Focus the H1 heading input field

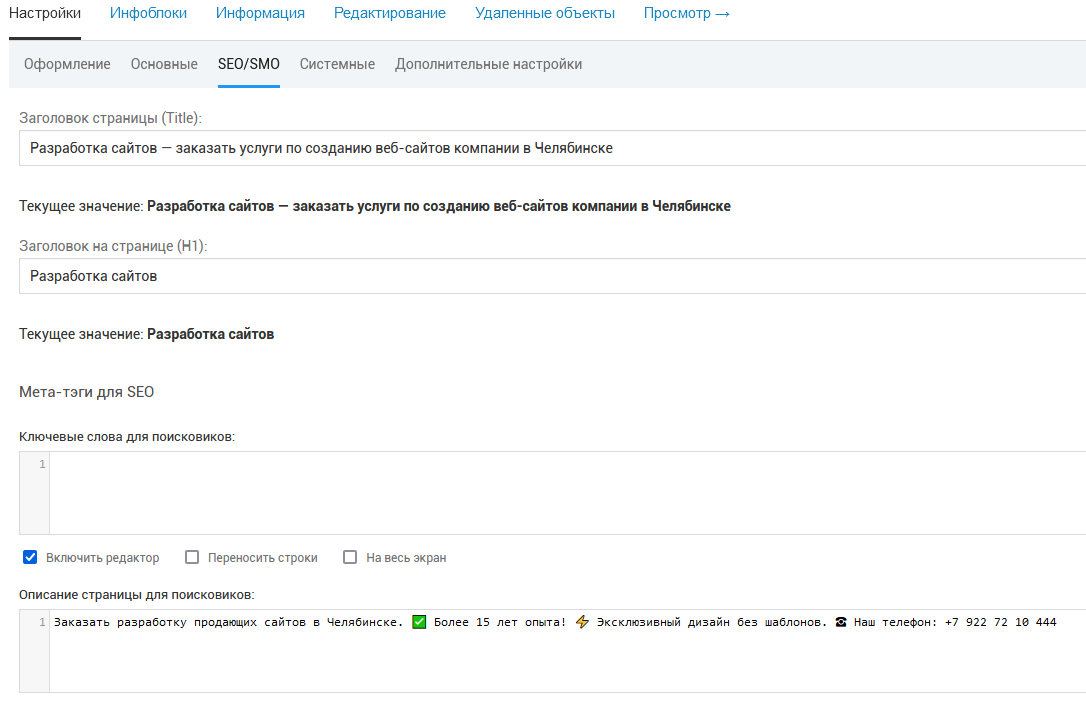point(550,276)
